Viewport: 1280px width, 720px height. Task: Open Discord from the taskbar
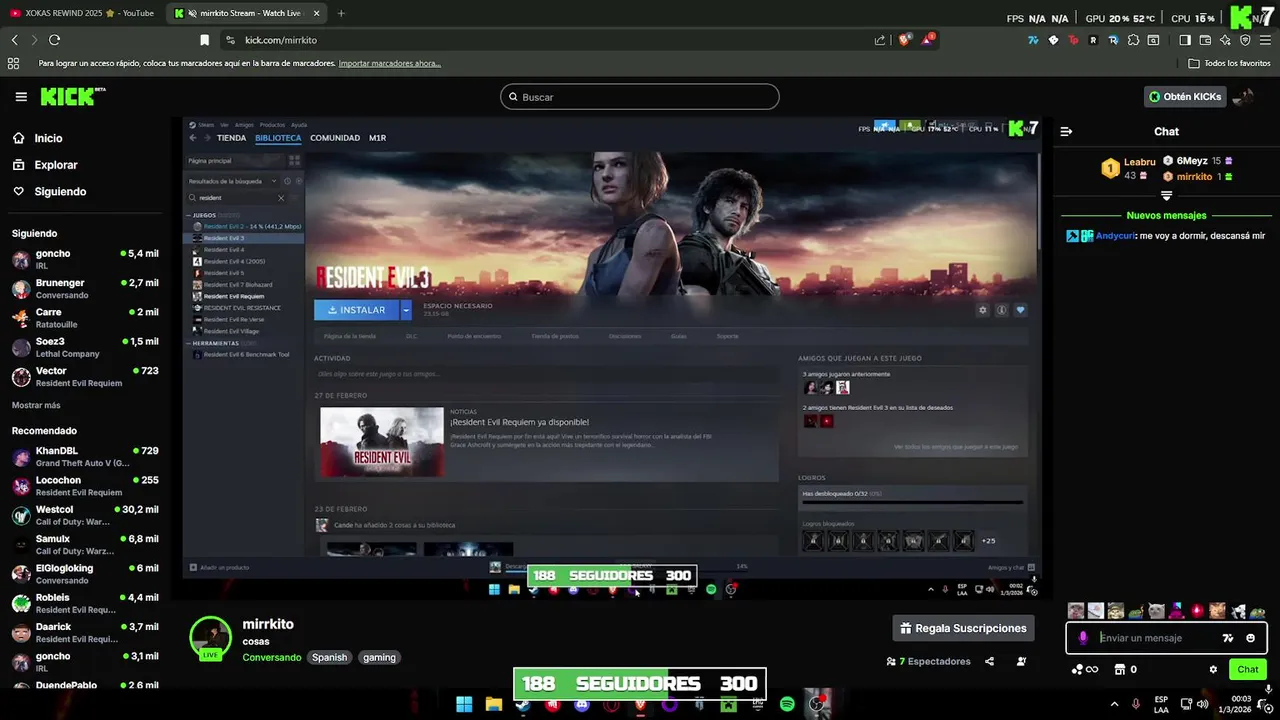tap(582, 704)
